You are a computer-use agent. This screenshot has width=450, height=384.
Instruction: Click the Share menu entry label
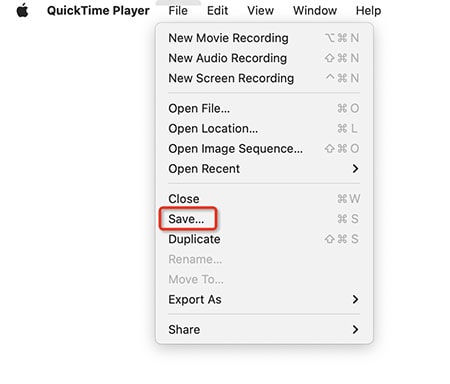point(184,330)
